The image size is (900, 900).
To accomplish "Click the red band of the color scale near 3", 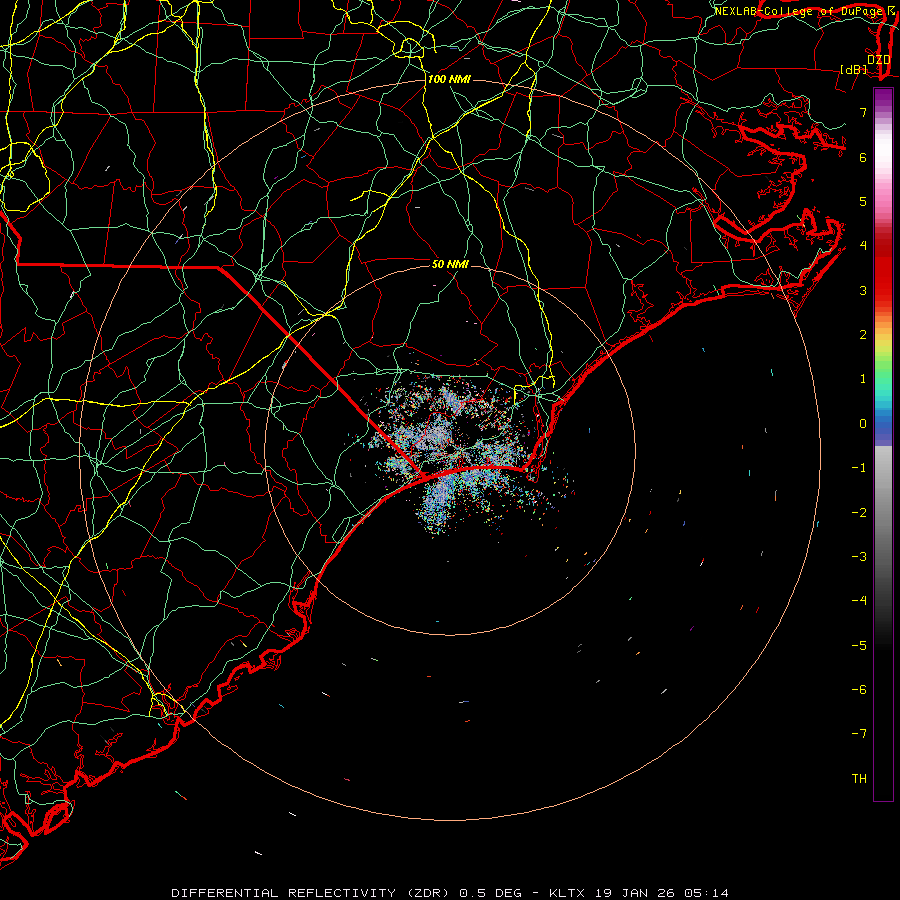I will pos(883,281).
